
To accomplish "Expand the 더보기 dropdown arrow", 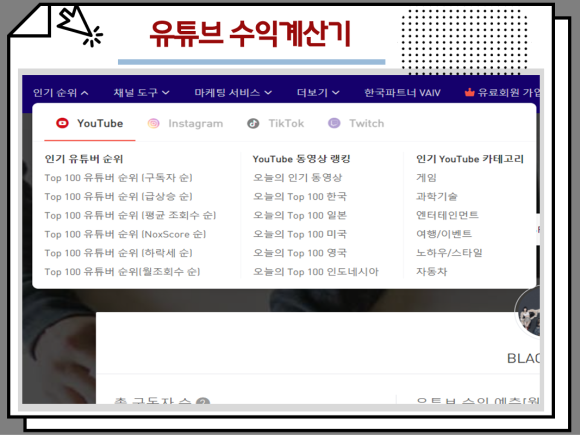I will (335, 93).
